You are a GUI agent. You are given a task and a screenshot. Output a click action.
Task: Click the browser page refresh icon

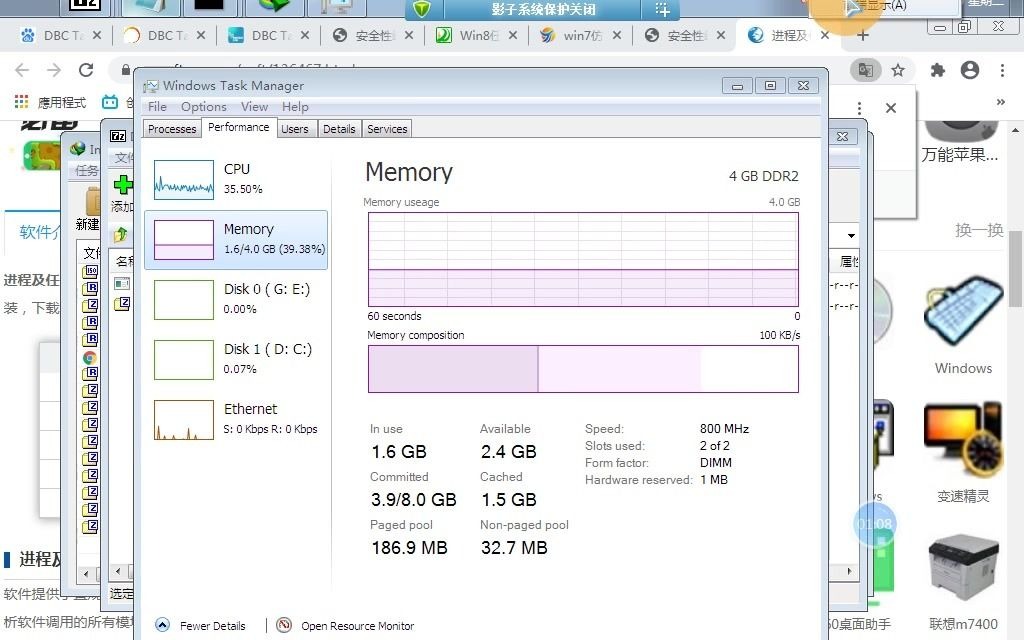coord(86,70)
